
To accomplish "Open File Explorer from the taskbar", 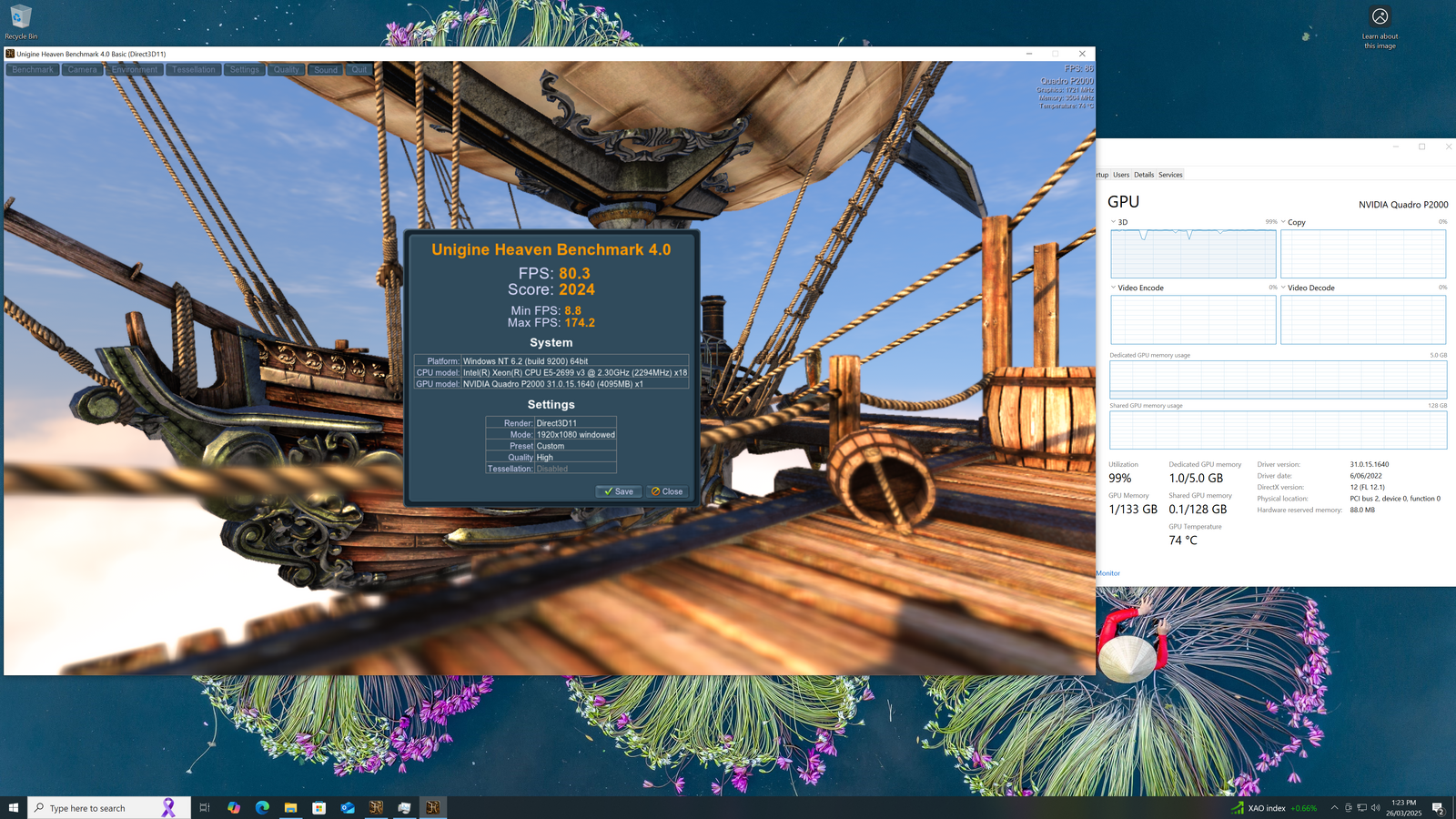I will 290,807.
